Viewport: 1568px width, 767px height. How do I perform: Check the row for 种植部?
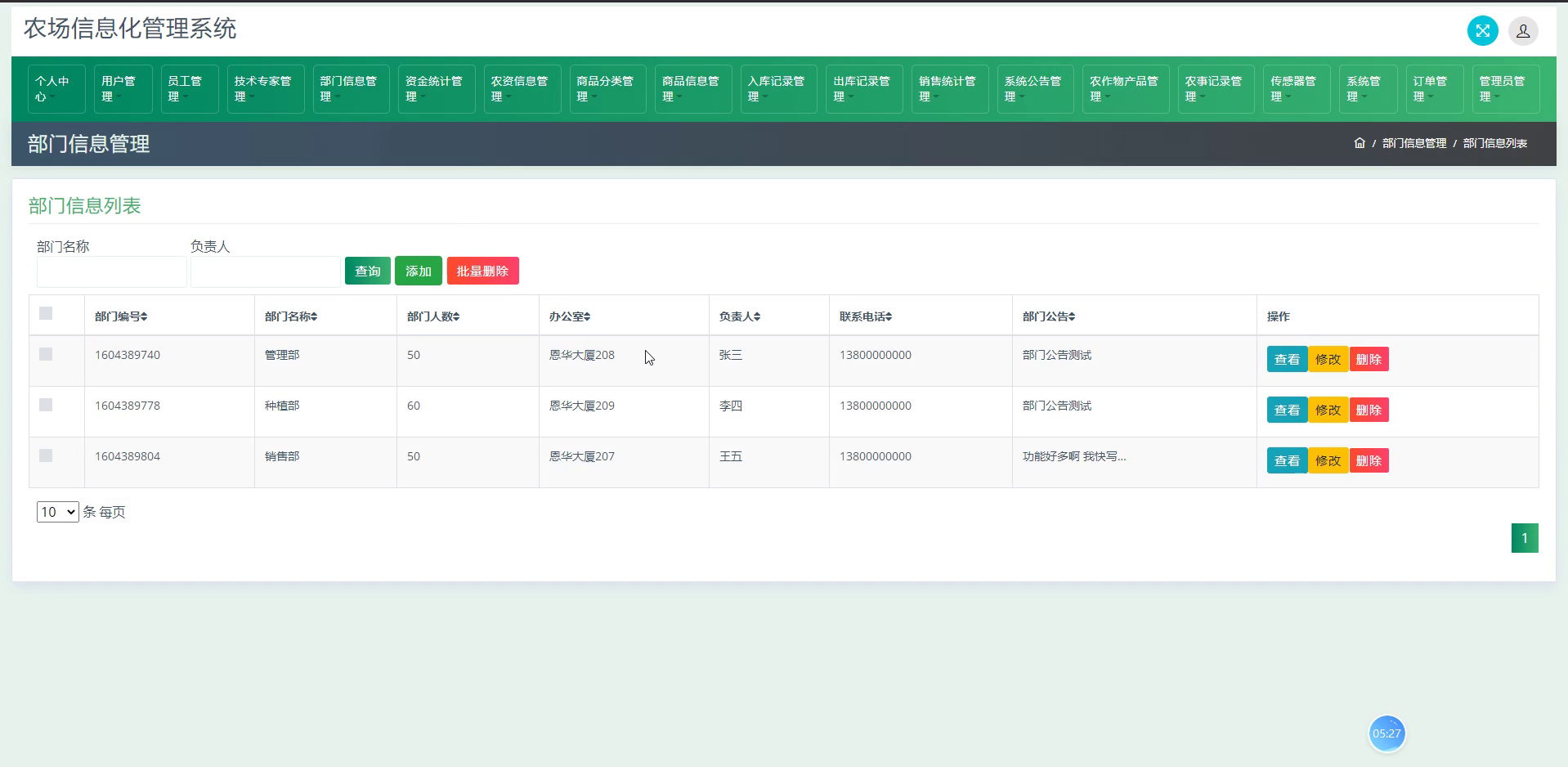click(46, 405)
